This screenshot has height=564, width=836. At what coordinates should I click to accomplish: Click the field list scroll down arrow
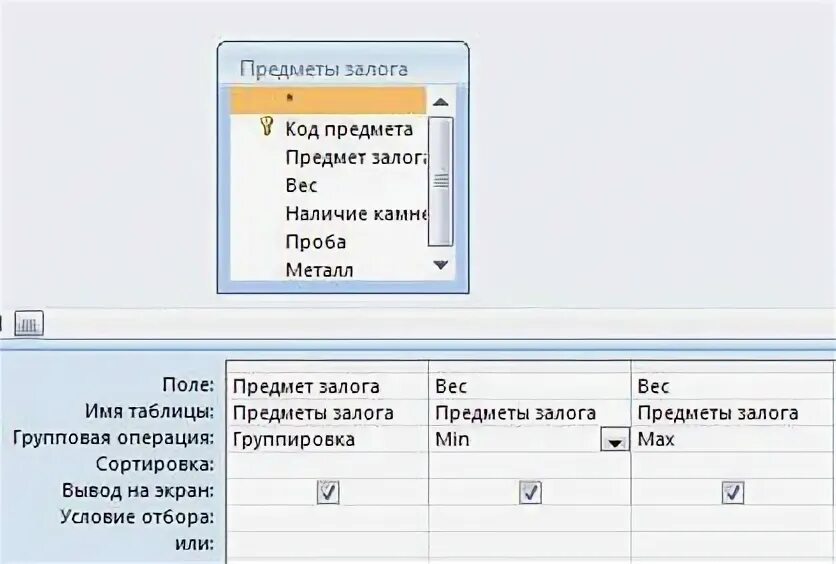point(440,264)
